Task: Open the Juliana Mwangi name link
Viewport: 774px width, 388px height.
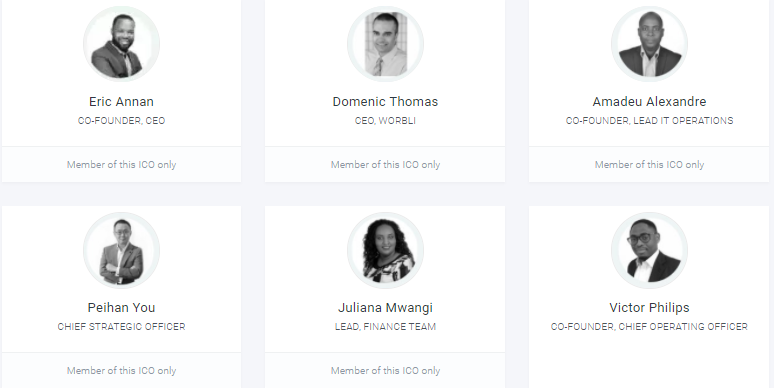Action: coord(386,308)
